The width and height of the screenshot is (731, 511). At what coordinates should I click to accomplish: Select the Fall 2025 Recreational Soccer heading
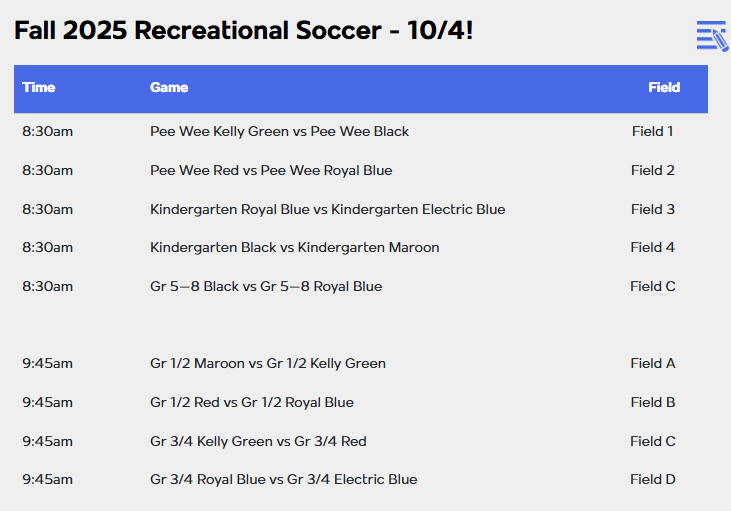pyautogui.click(x=243, y=31)
